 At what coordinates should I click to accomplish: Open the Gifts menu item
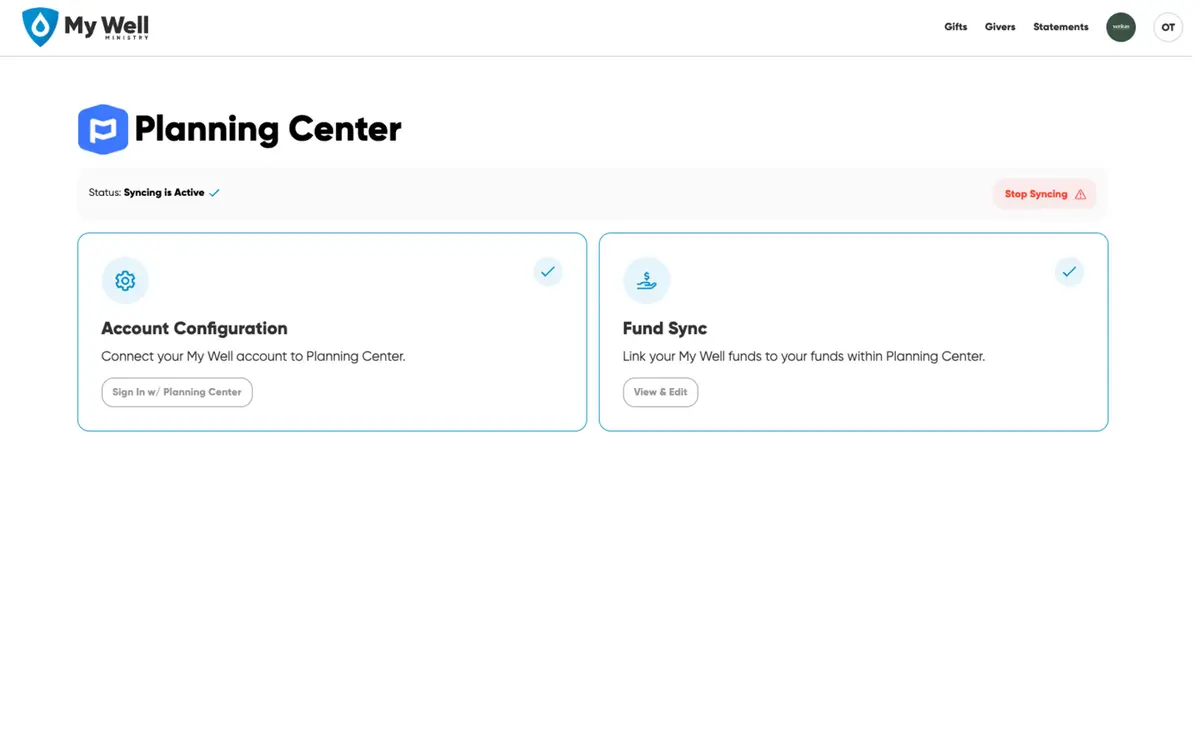955,27
